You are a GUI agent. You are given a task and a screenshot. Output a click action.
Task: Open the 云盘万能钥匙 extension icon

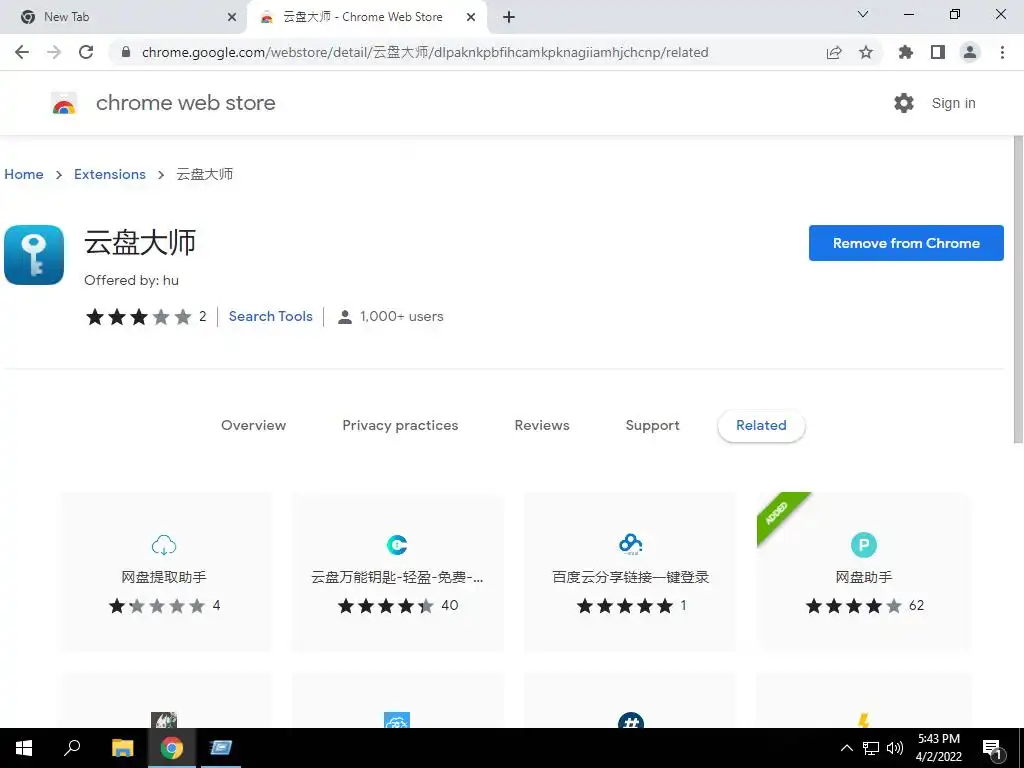(x=397, y=545)
